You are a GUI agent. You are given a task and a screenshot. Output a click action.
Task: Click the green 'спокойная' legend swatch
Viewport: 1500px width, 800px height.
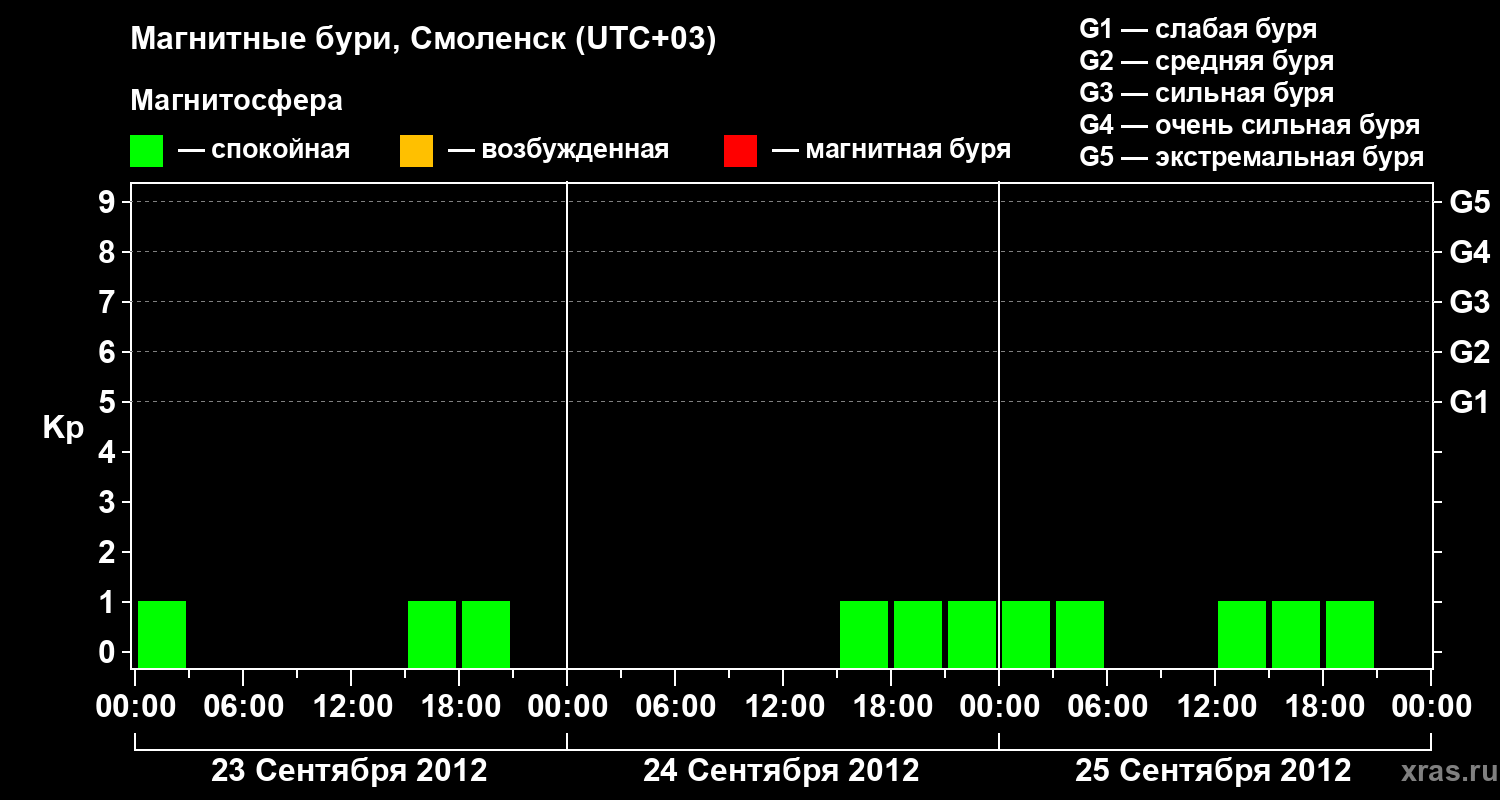146,151
